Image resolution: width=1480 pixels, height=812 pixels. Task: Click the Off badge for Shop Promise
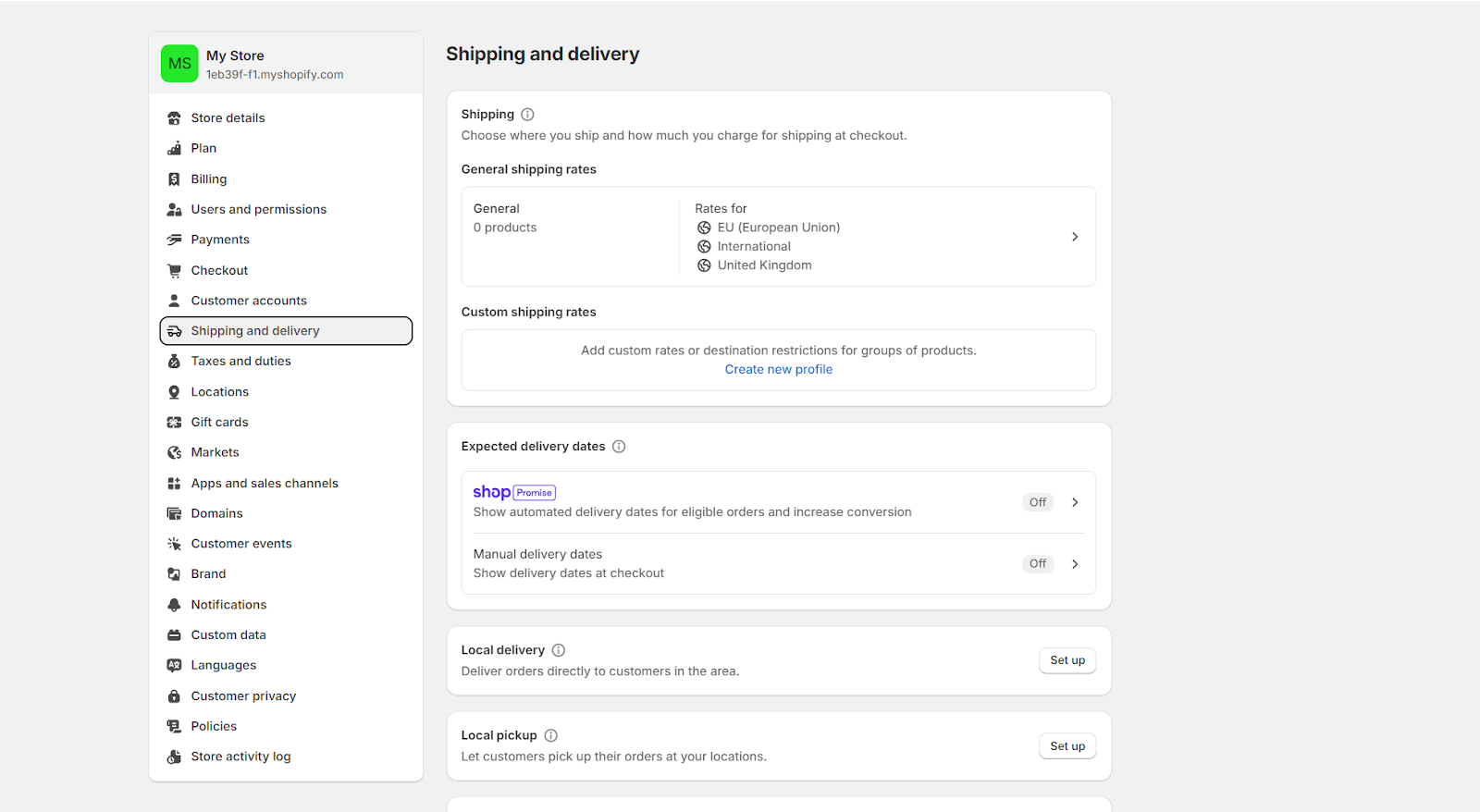[x=1038, y=502]
